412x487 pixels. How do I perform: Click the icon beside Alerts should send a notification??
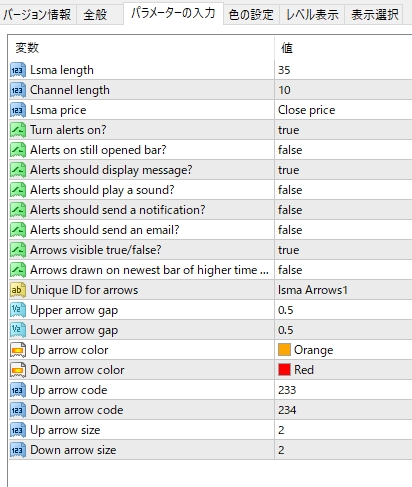pos(18,210)
